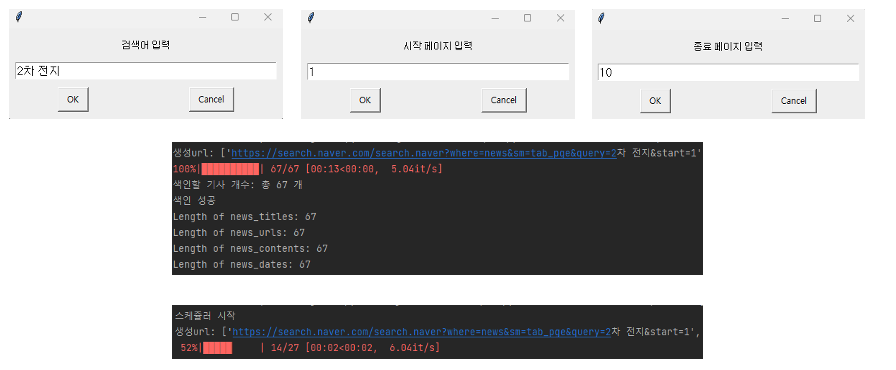Click the 67/67 [00:13<00:00, 5.04it/s] text
This screenshot has height=370, width=896.
point(356,169)
